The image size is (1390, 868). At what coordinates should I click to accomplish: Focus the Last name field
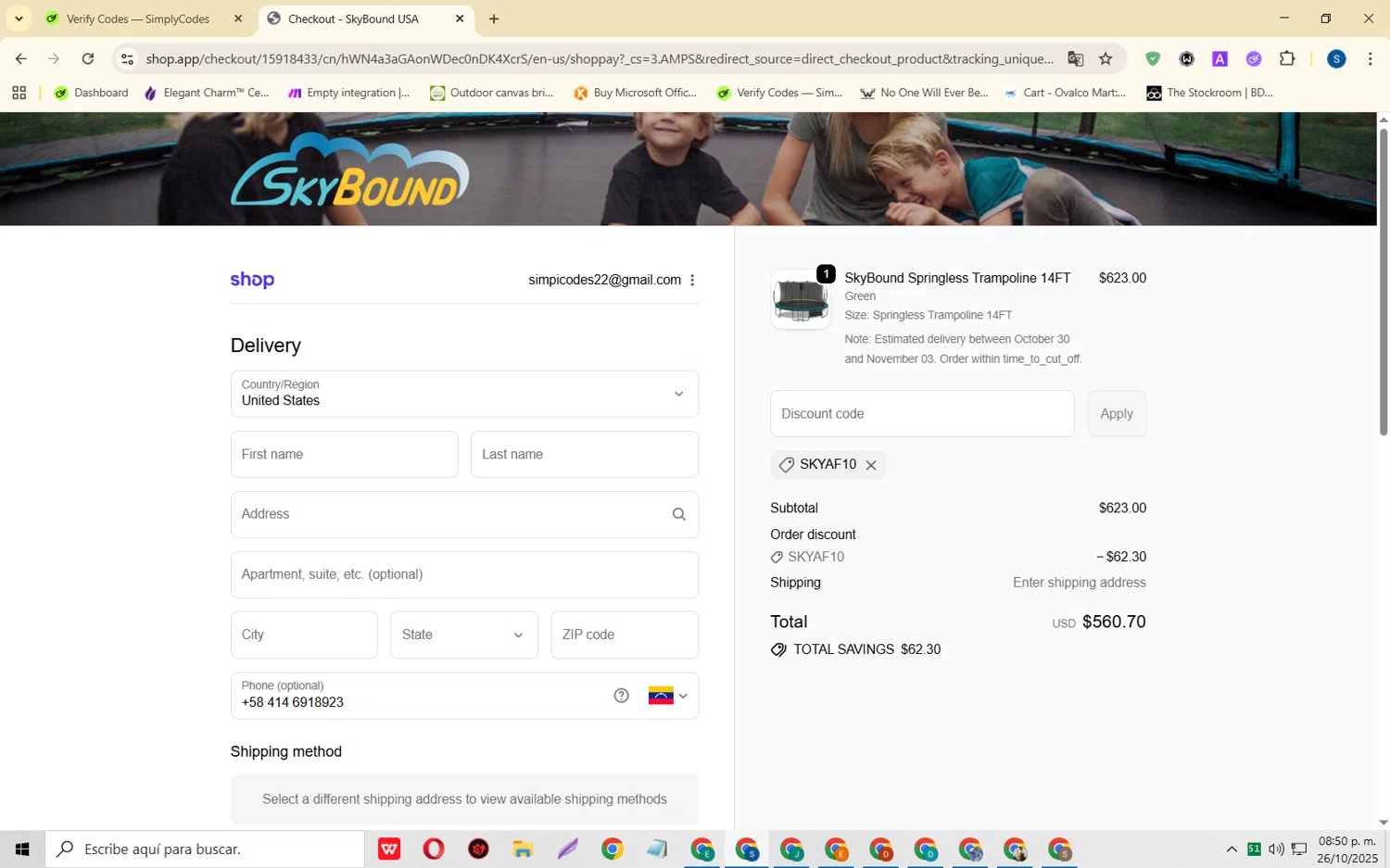585,454
